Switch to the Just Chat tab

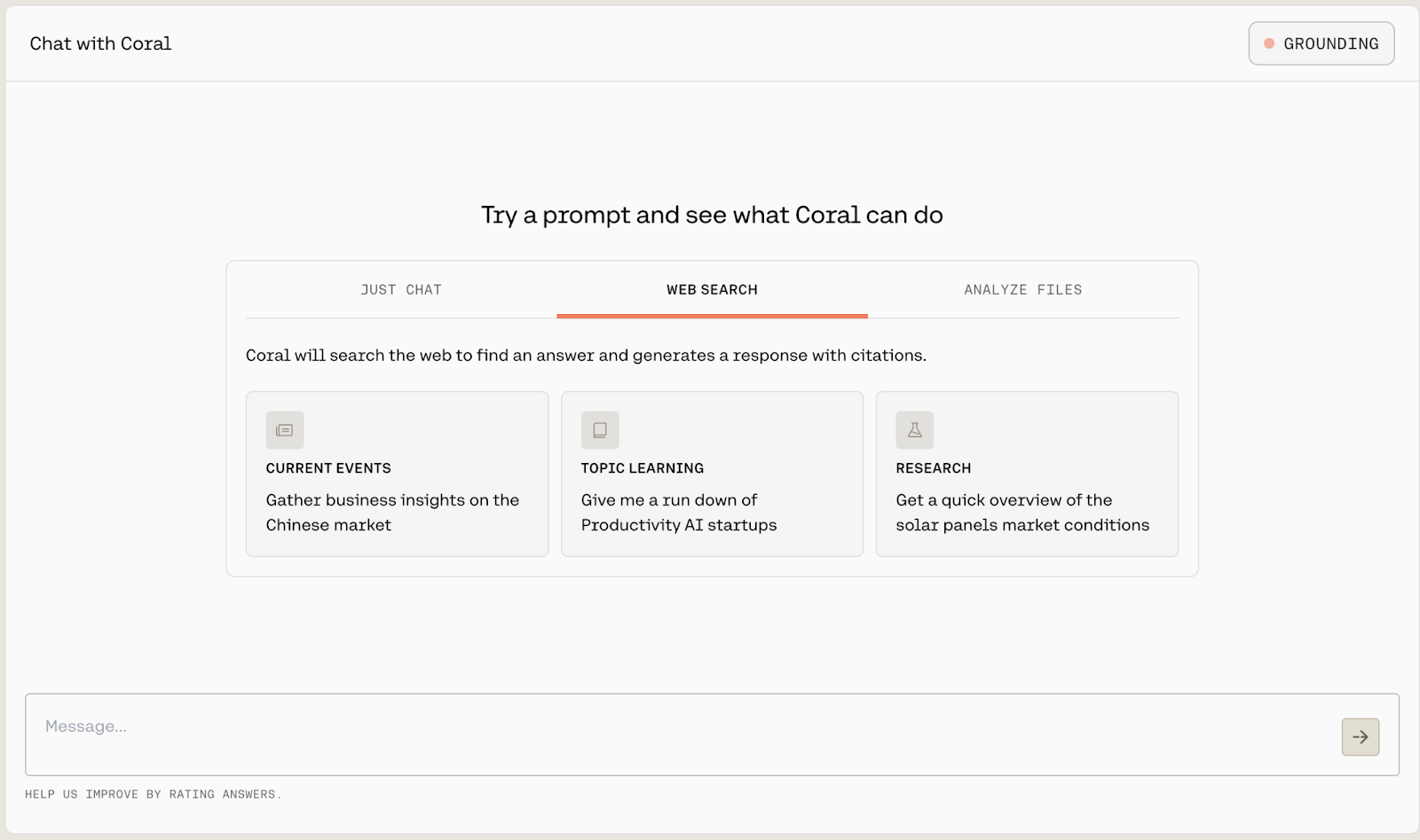pyautogui.click(x=401, y=290)
